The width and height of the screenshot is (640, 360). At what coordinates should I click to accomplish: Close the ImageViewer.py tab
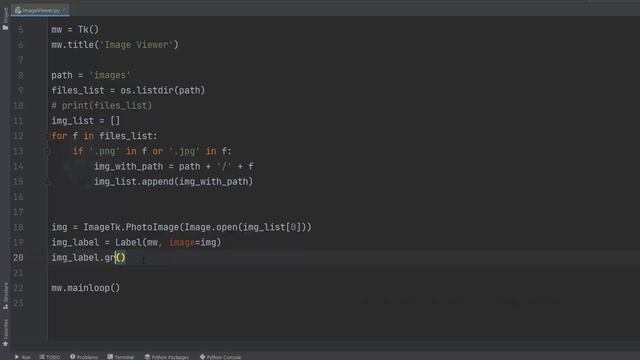coord(65,10)
